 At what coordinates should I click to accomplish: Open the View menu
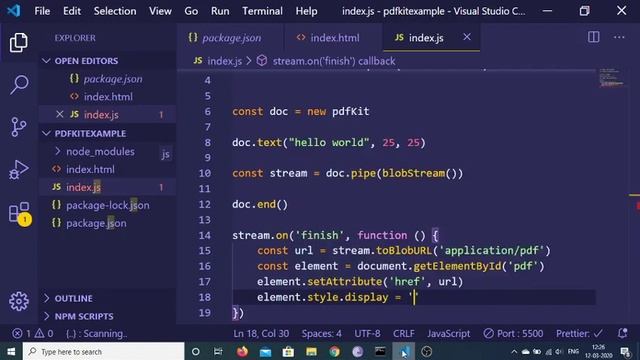tap(160, 11)
